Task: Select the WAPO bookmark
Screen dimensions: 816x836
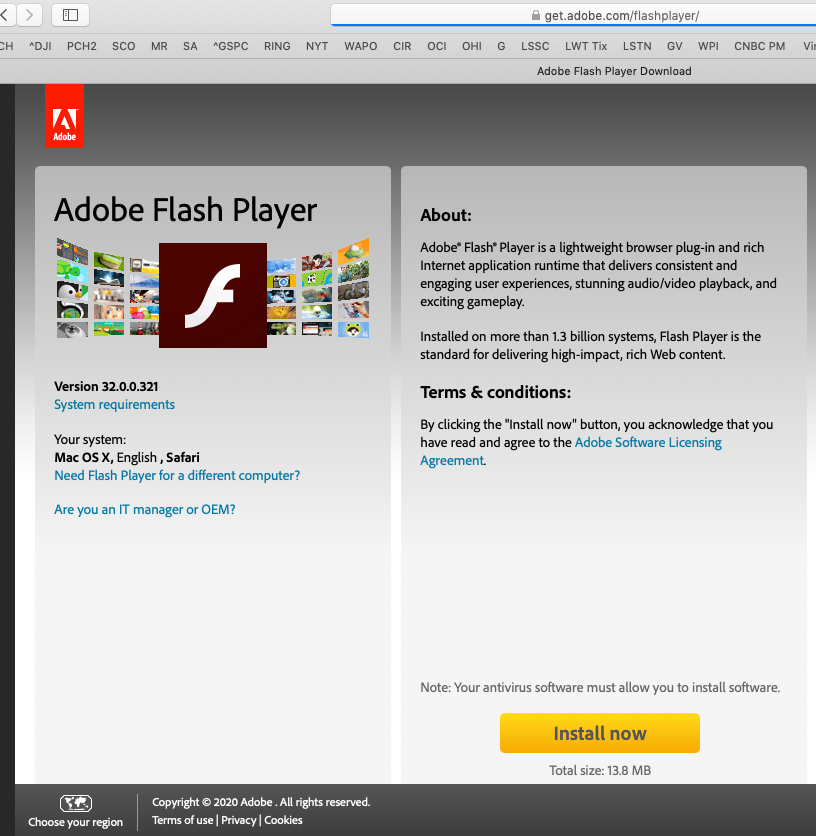Action: (360, 46)
